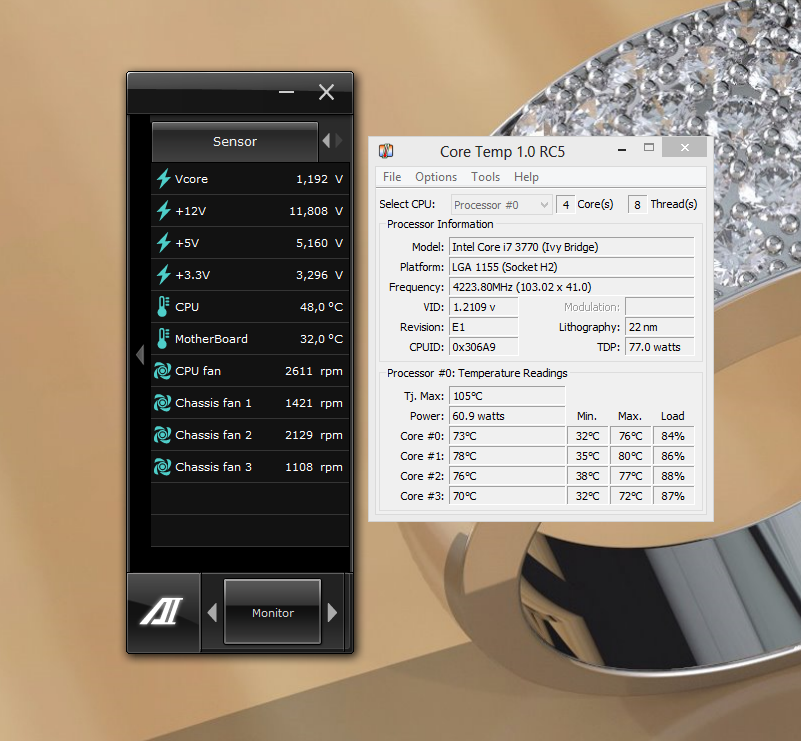
Task: Click the Vcore reading 1,192 V
Action: pyautogui.click(x=319, y=179)
